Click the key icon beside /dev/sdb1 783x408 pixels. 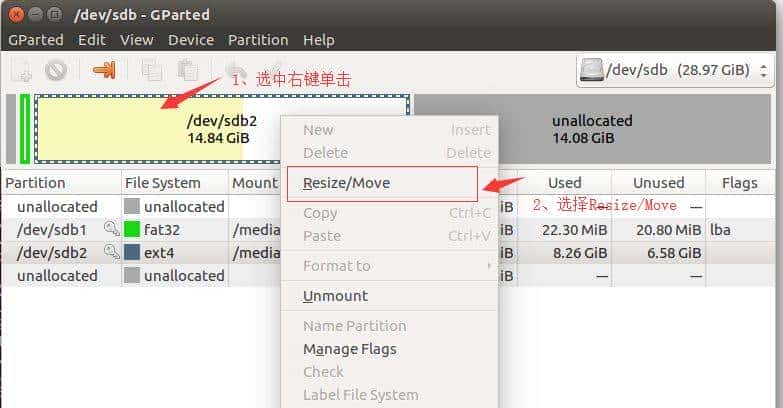point(112,229)
